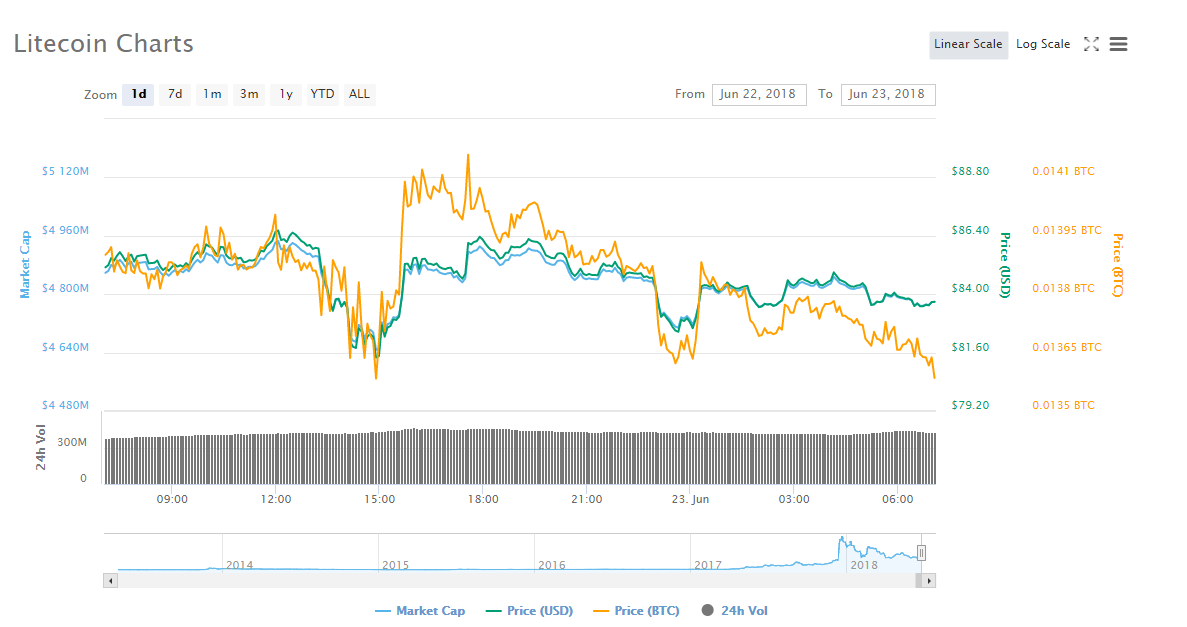This screenshot has height=627, width=1187.
Task: Click the $4 800M market cap label
Action: [x=65, y=288]
